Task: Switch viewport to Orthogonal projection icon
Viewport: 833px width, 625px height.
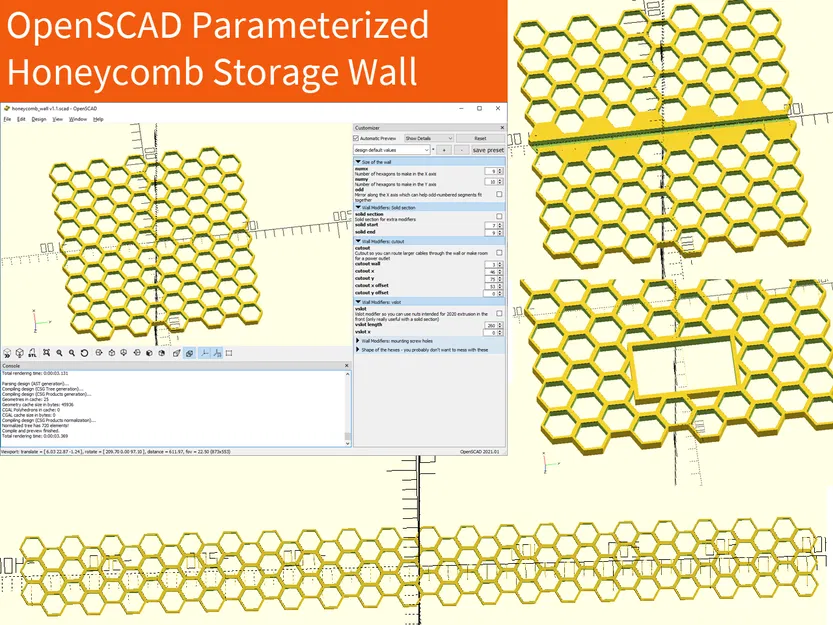Action: [x=189, y=353]
